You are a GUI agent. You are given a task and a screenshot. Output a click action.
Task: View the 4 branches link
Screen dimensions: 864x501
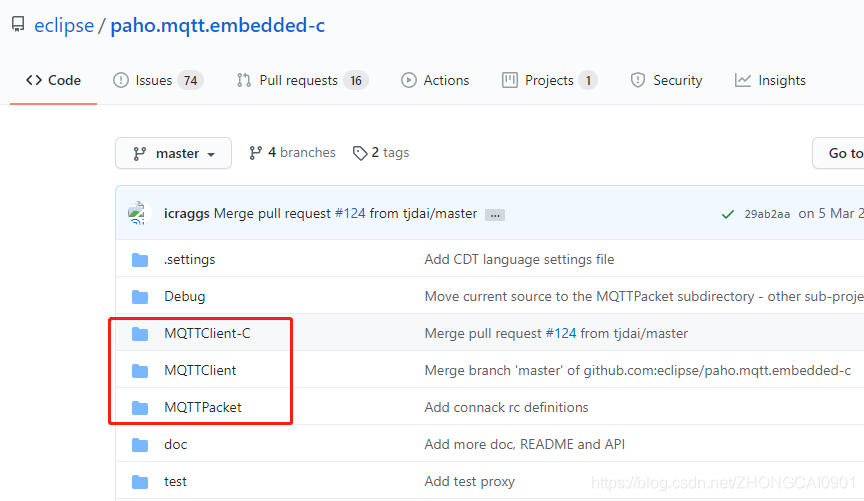tap(292, 153)
